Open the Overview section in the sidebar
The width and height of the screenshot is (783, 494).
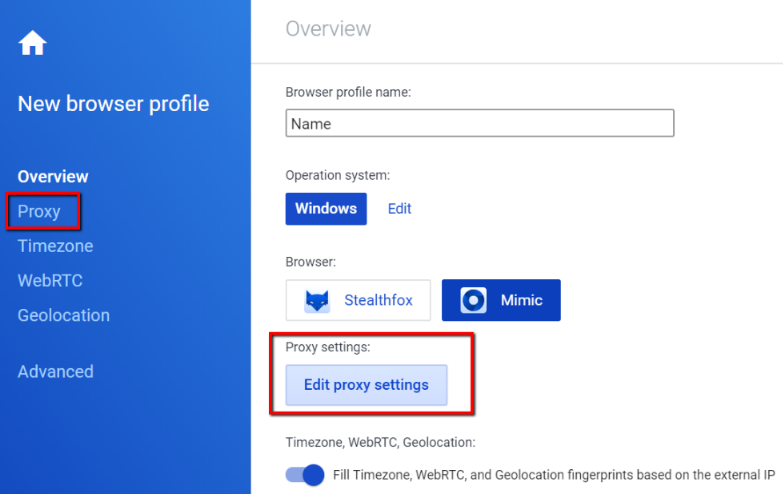pos(53,176)
